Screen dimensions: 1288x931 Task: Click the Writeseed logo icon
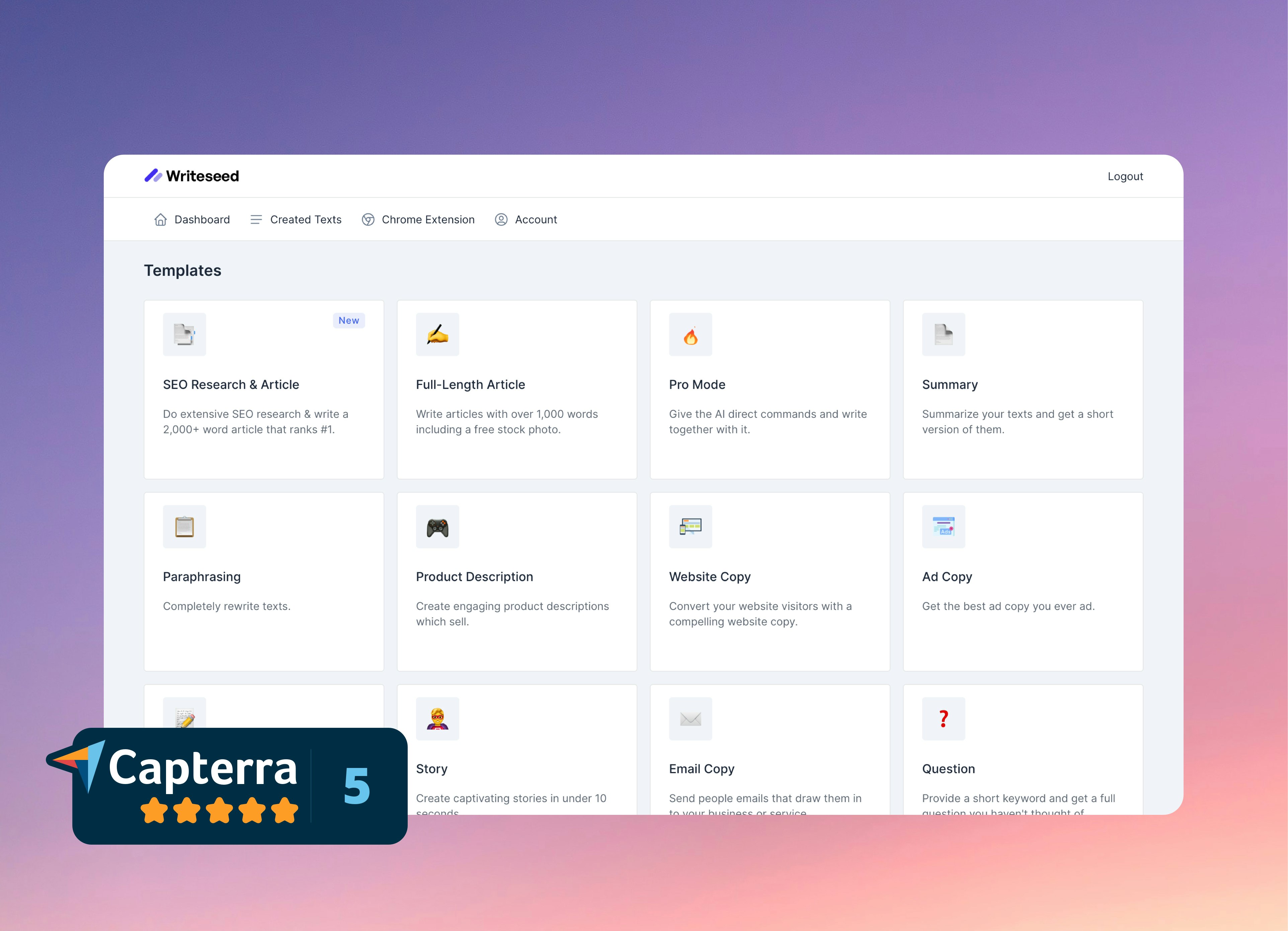click(x=153, y=175)
